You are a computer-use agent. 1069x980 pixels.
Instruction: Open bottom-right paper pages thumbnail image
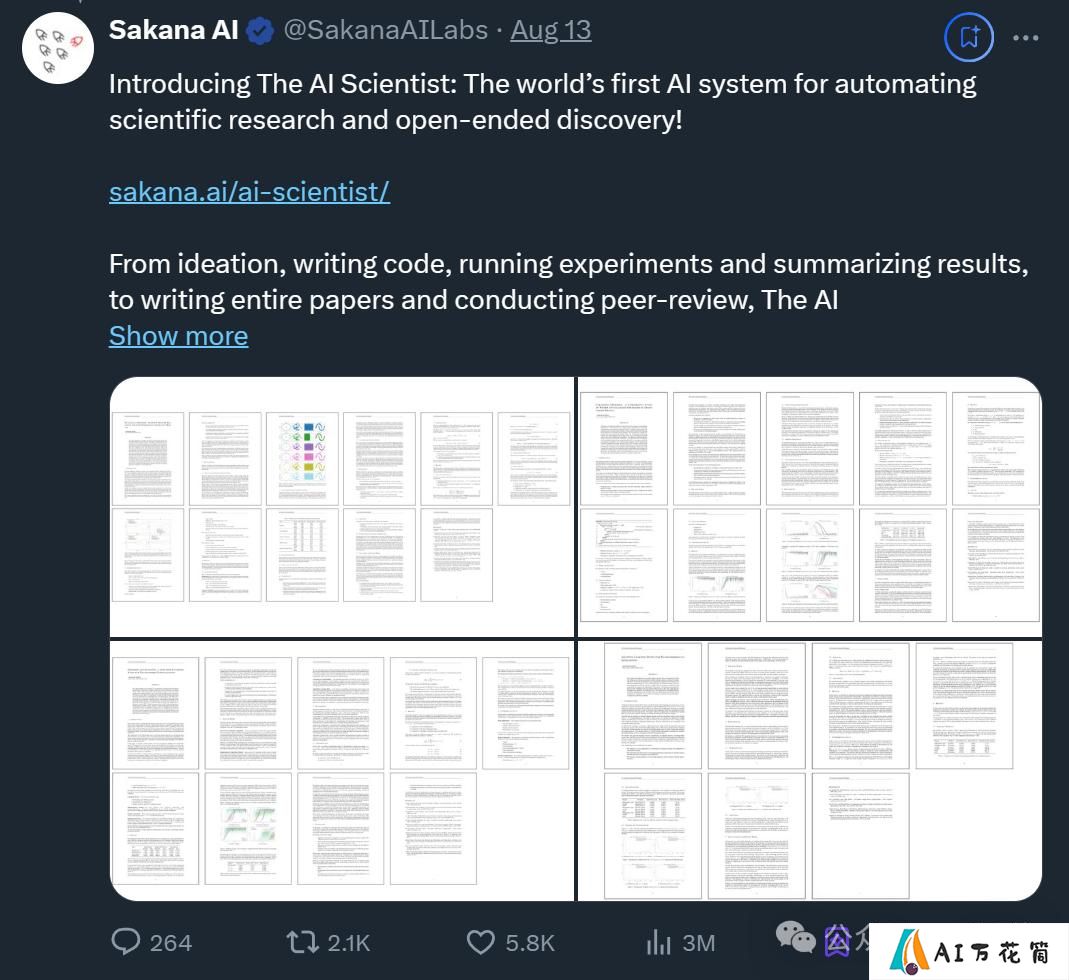pyautogui.click(x=810, y=771)
